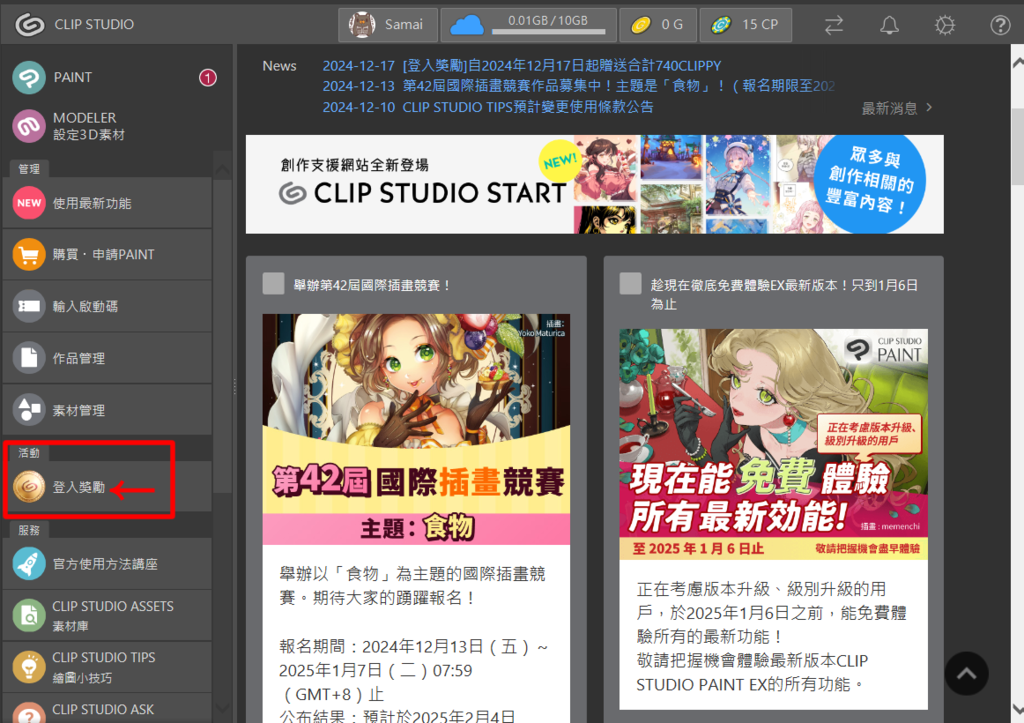Click the gold coin 0 G balance

click(x=658, y=25)
